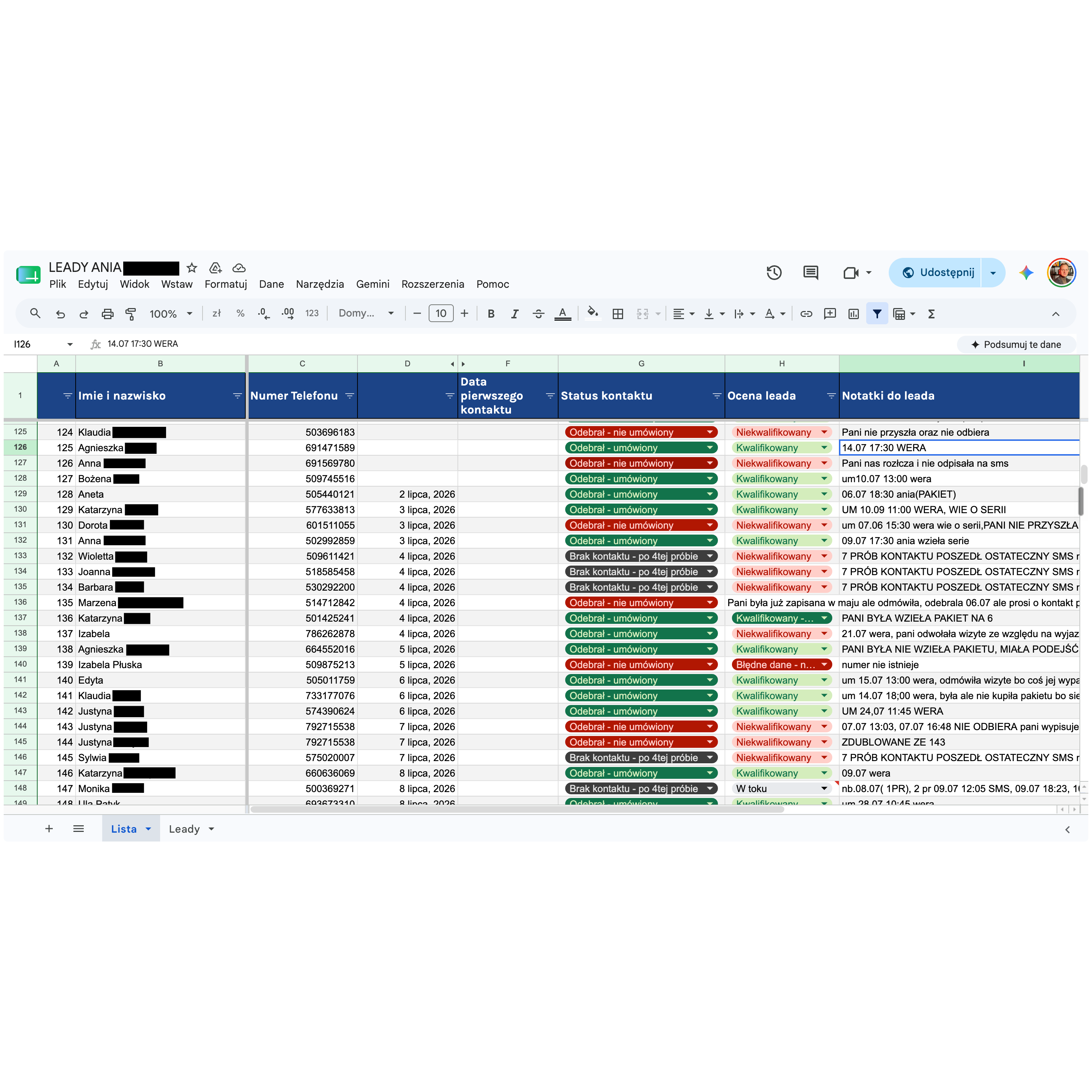Redo the last action

pyautogui.click(x=84, y=314)
